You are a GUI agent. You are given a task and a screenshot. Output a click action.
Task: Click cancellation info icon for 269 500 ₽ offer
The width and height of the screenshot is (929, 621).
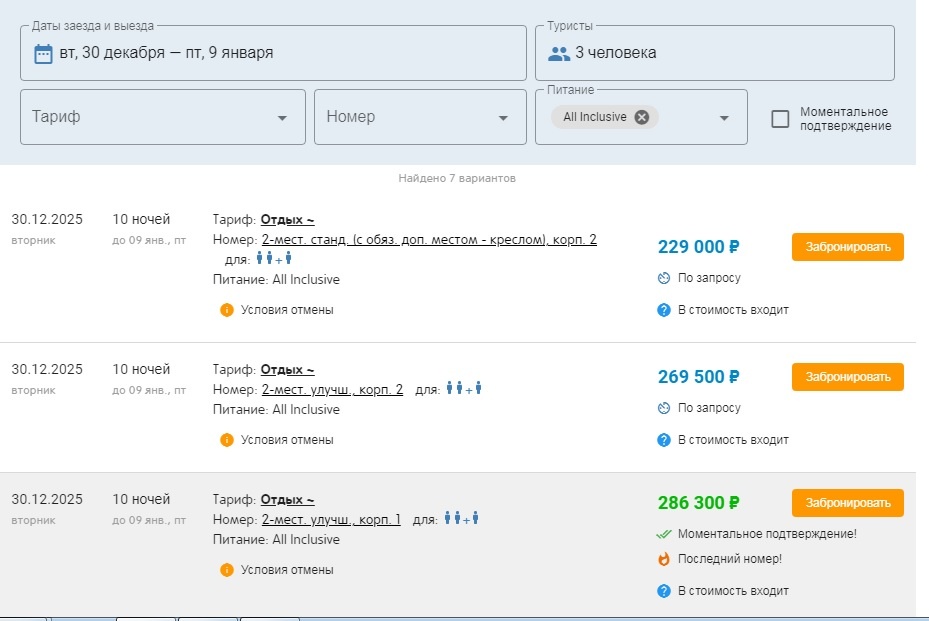pyautogui.click(x=226, y=440)
